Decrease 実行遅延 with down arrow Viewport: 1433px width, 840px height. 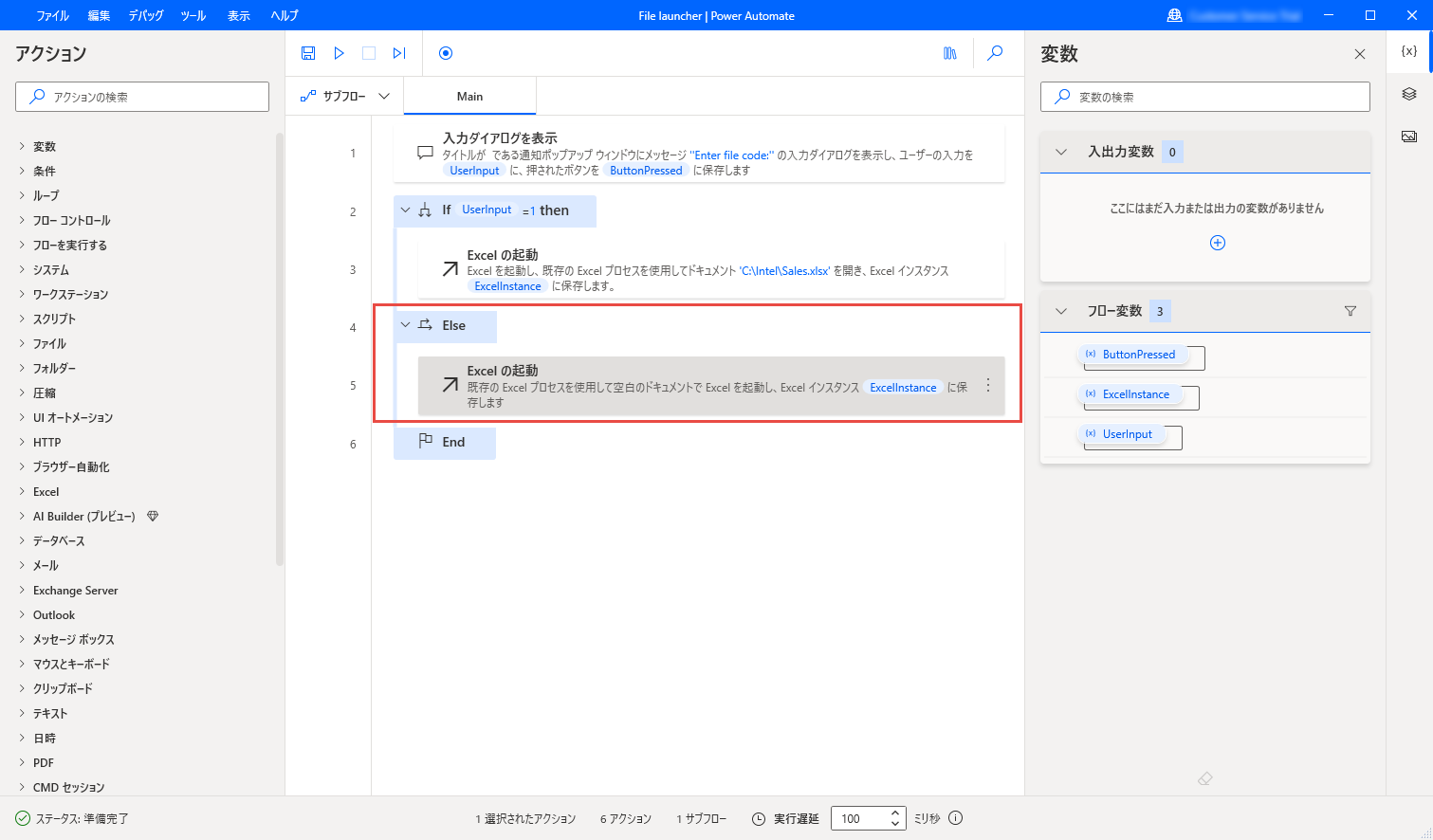[894, 824]
